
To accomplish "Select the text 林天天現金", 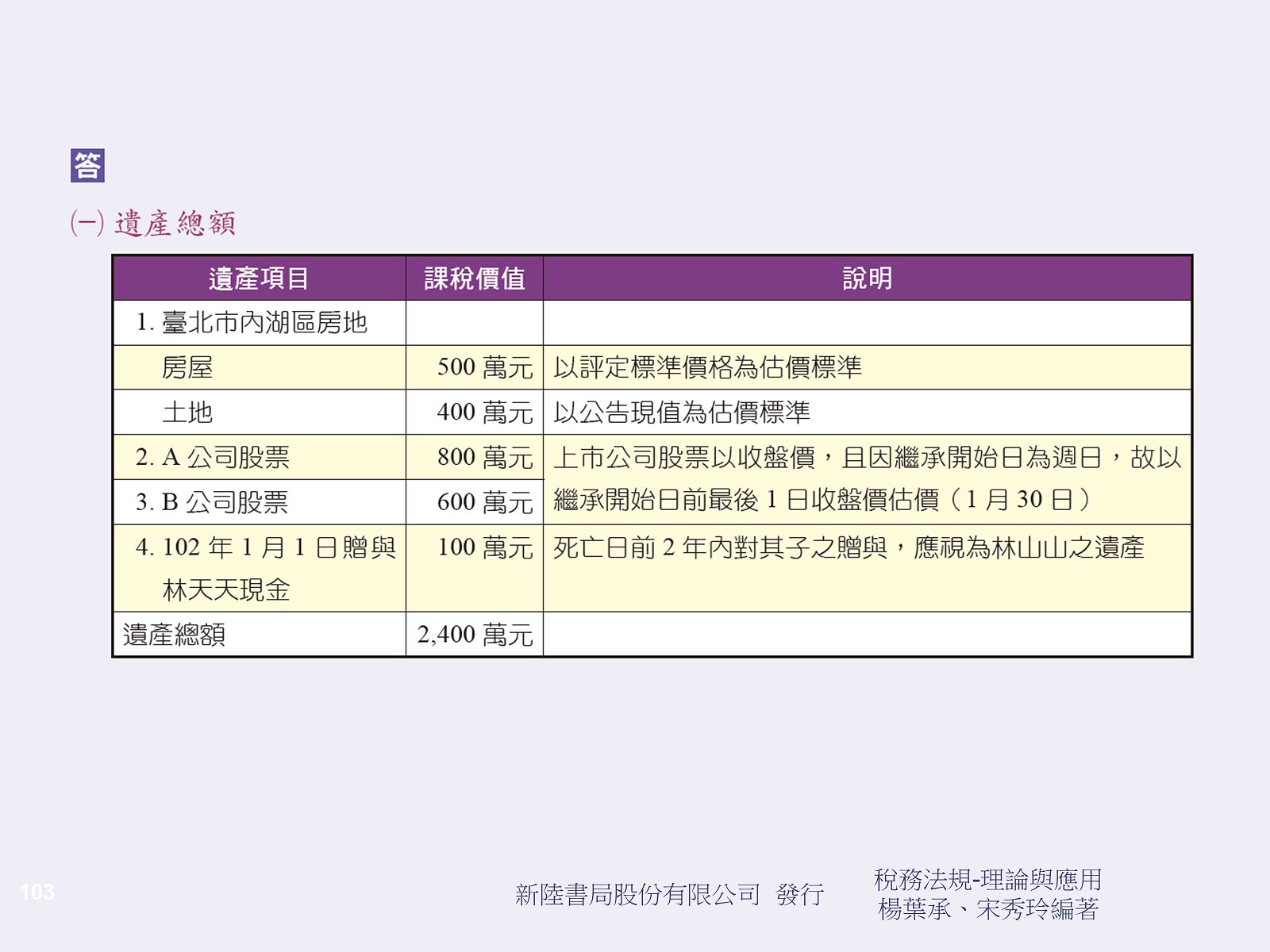I will coord(226,590).
